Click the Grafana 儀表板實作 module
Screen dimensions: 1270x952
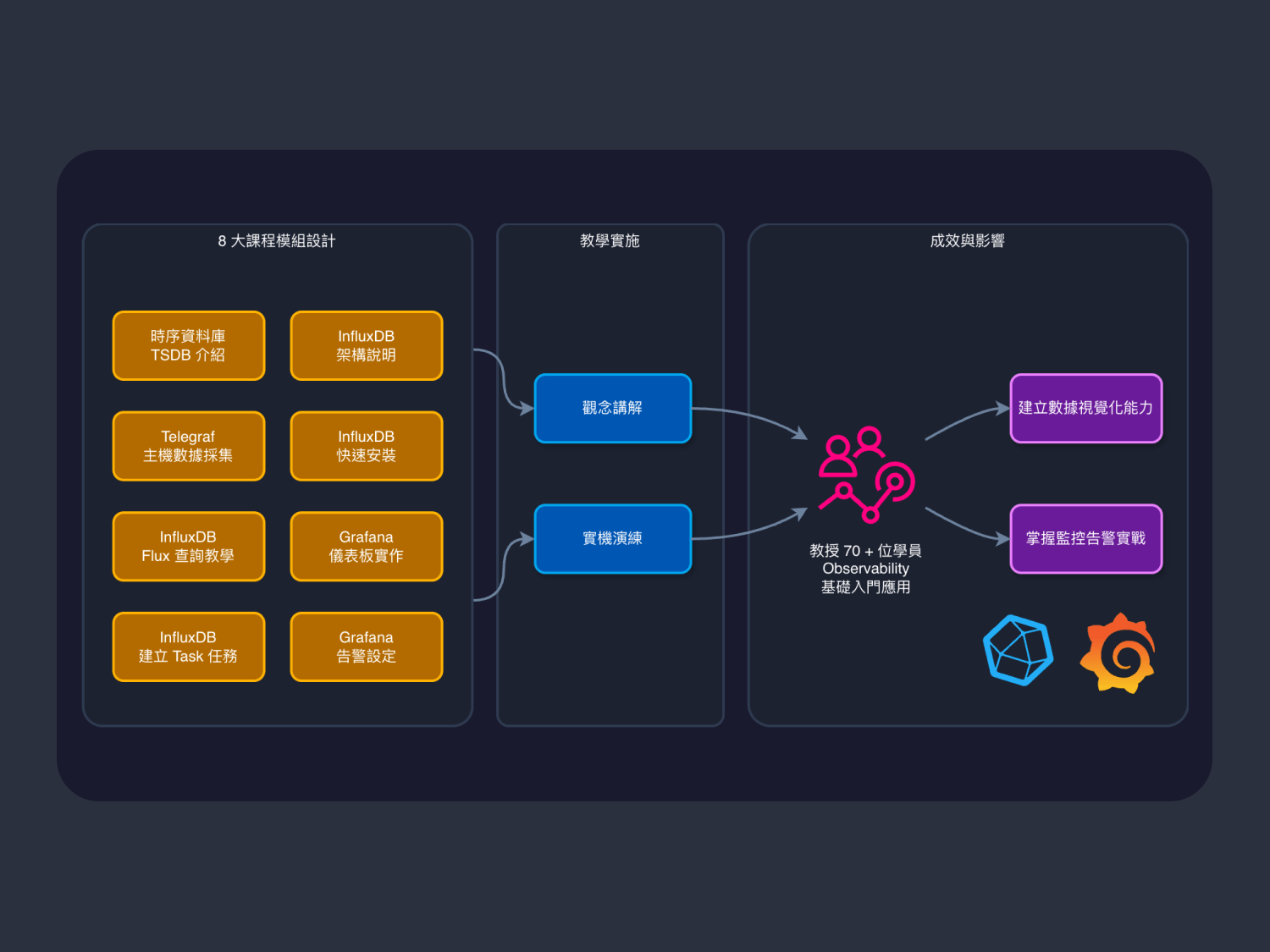[366, 546]
